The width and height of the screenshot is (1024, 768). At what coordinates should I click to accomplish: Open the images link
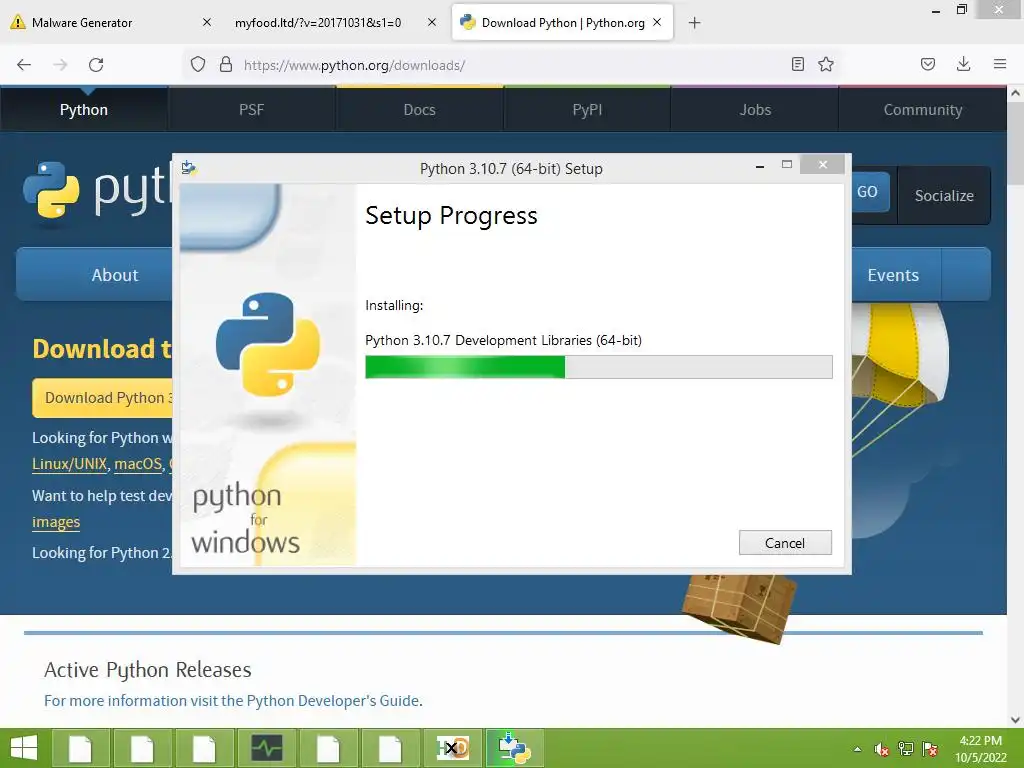pyautogui.click(x=56, y=522)
